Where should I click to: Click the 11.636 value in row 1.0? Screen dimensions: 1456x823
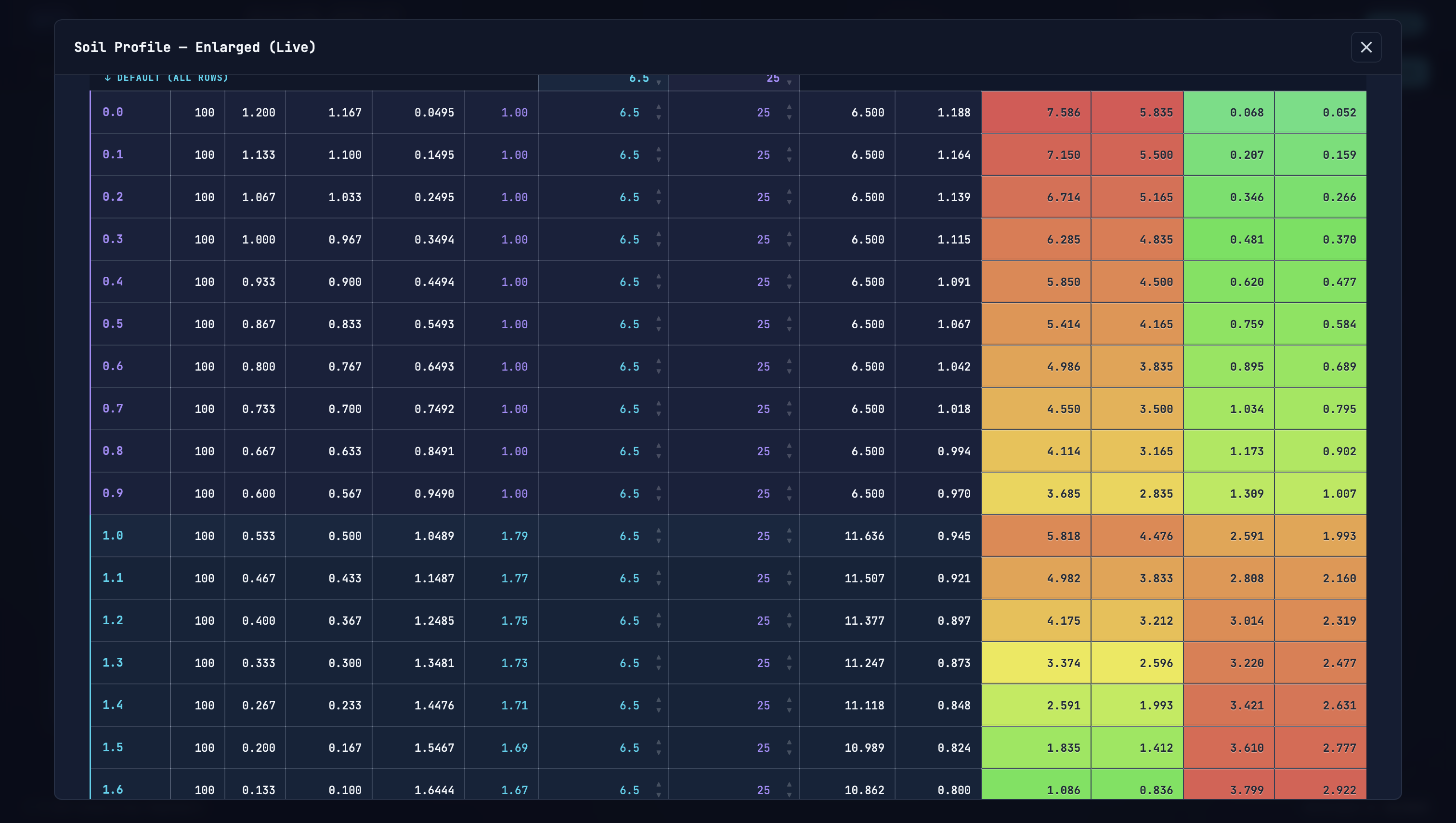pyautogui.click(x=864, y=536)
